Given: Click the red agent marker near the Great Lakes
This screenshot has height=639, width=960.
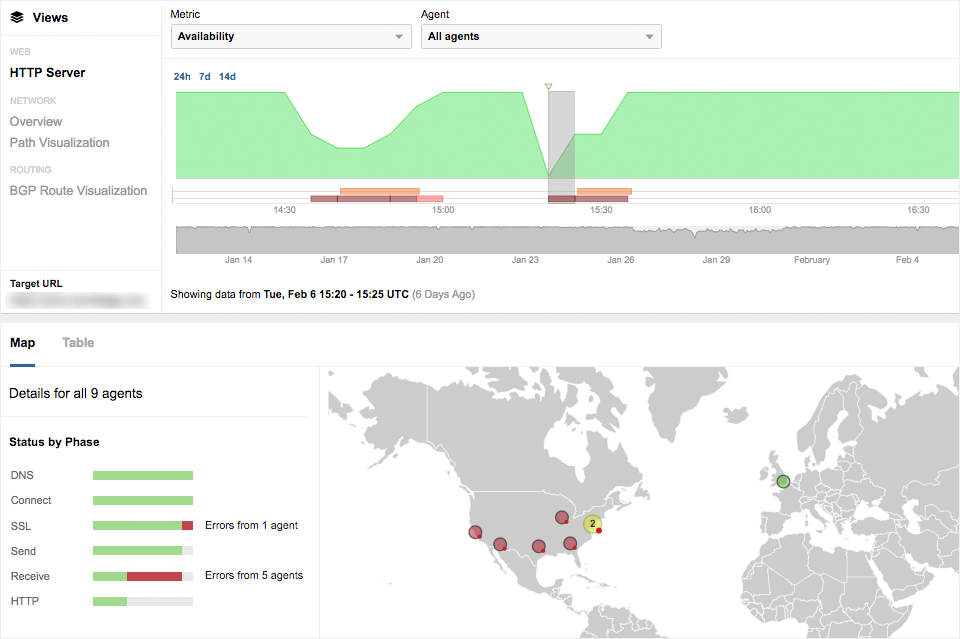Looking at the screenshot, I should pos(562,517).
